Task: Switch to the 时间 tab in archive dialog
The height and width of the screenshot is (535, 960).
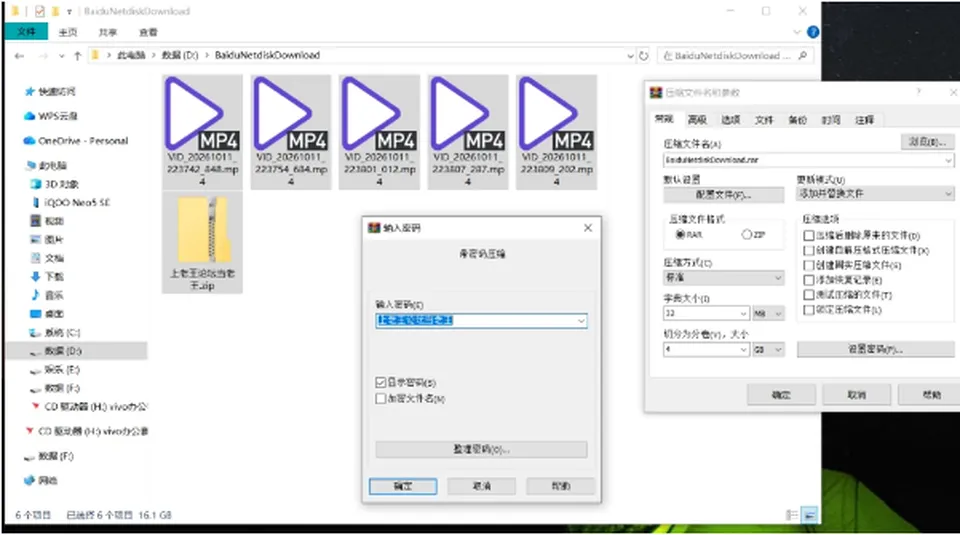Action: point(831,120)
